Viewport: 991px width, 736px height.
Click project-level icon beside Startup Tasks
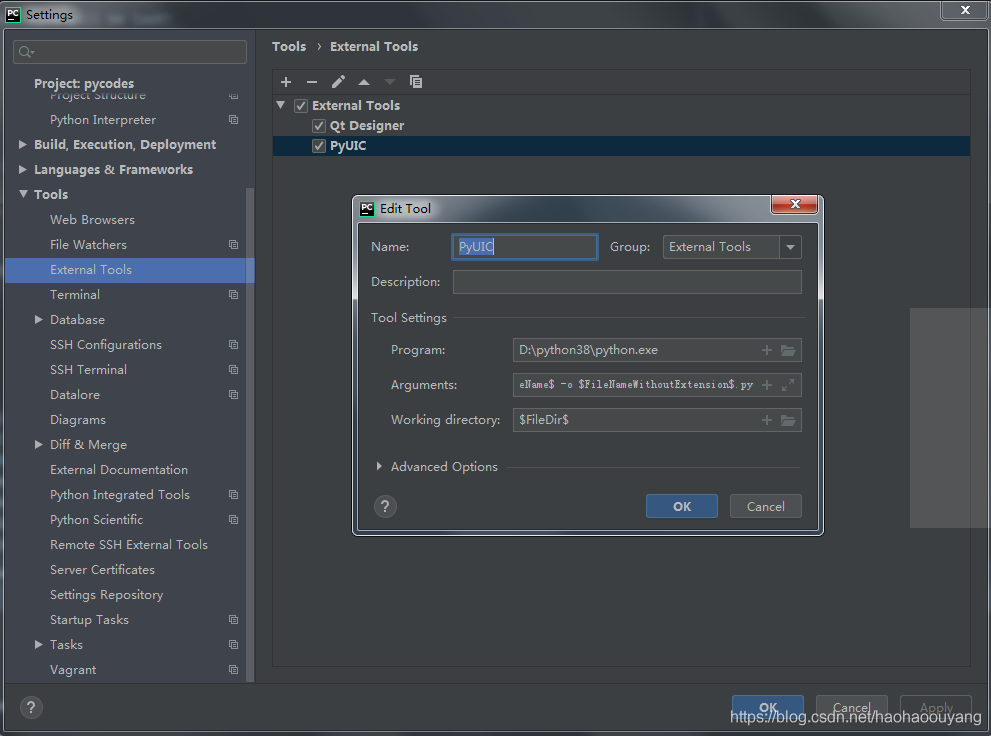click(x=233, y=620)
